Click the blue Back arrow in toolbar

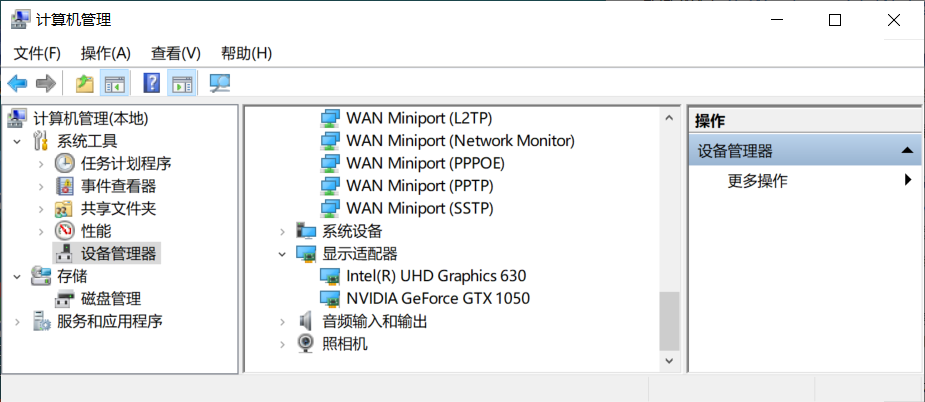click(17, 83)
